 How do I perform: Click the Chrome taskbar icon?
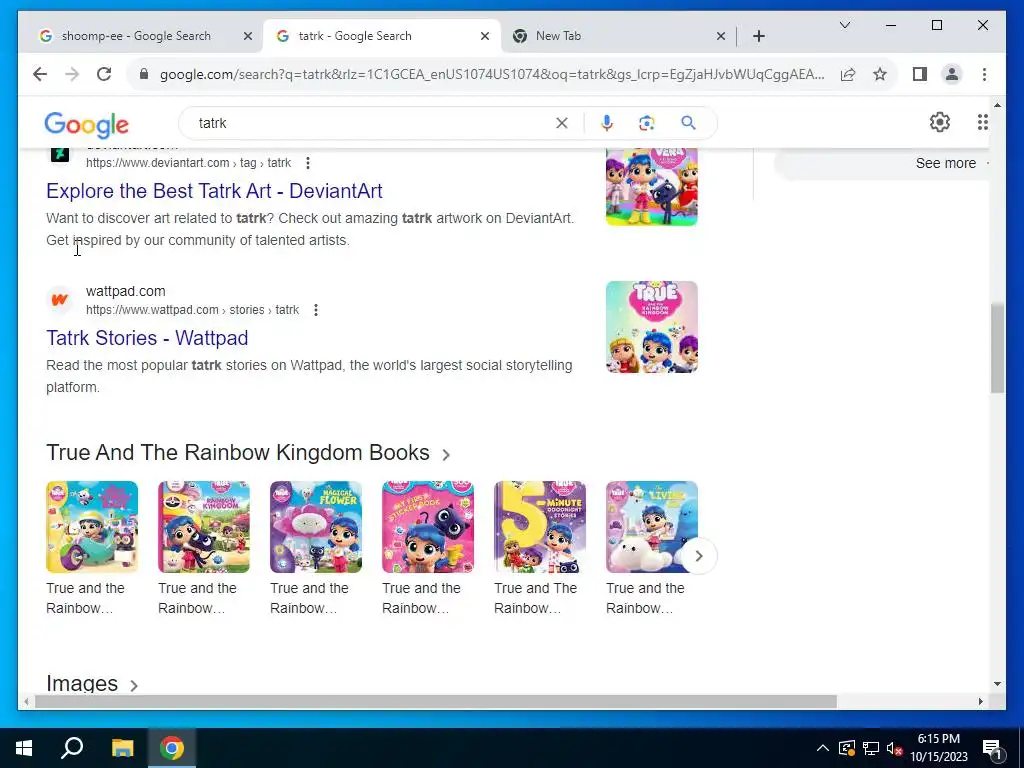pos(172,748)
